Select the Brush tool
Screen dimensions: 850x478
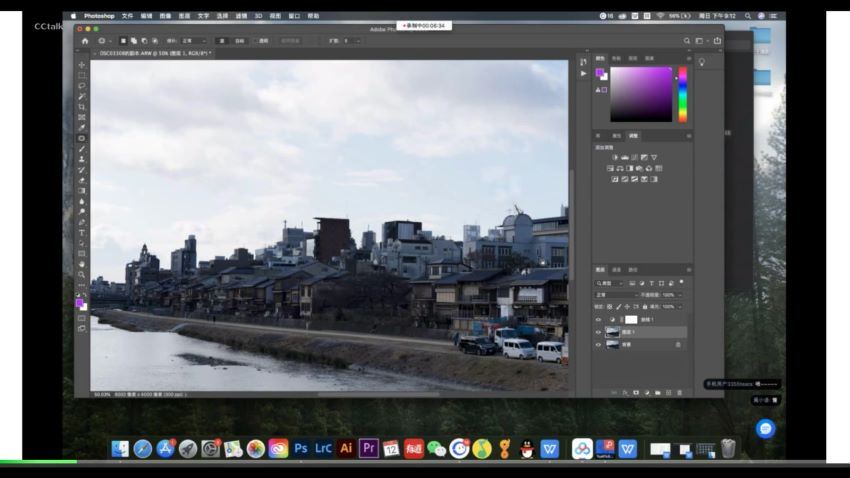82,149
